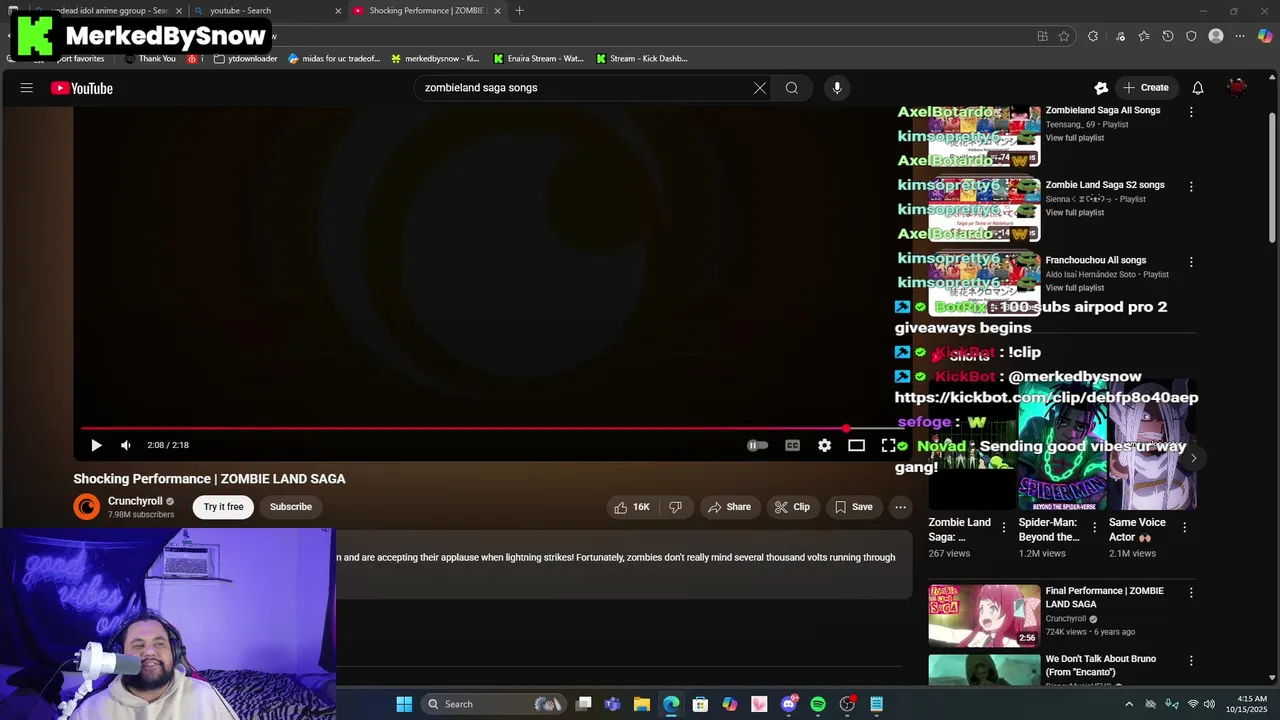The width and height of the screenshot is (1280, 720).
Task: Open Spotify from the taskbar
Action: tap(818, 704)
